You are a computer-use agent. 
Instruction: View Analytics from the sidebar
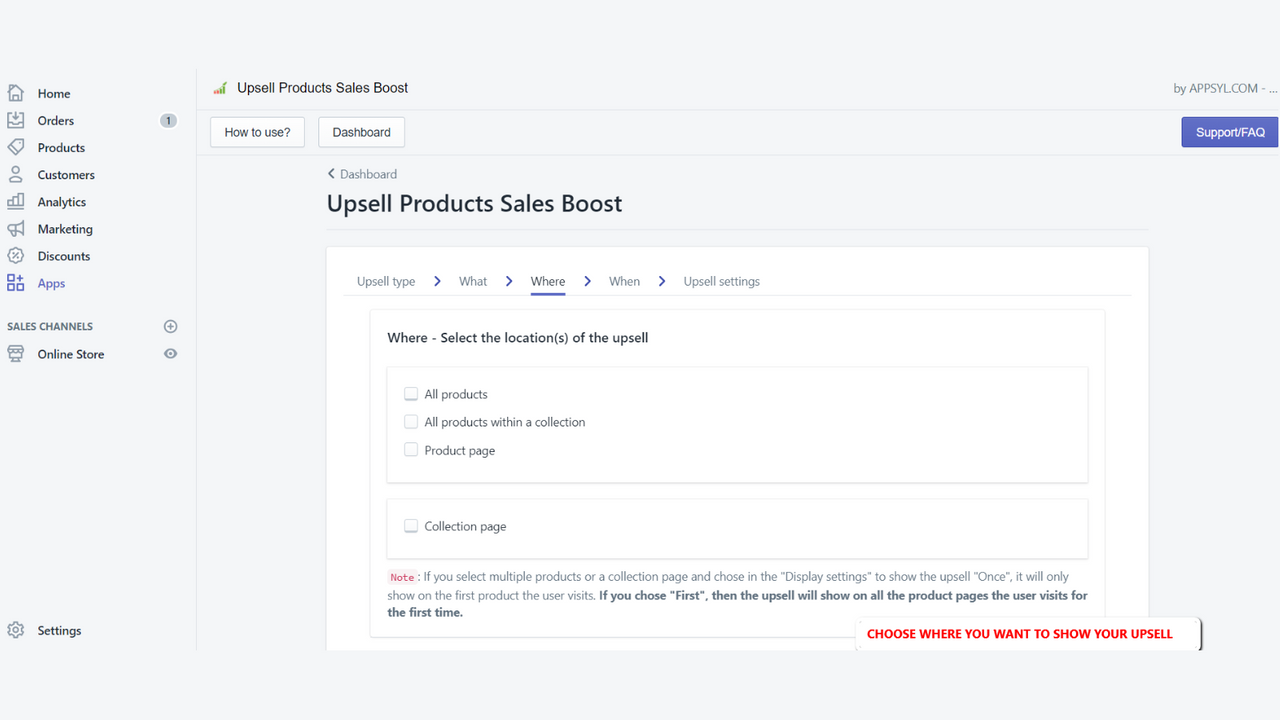pyautogui.click(x=61, y=201)
